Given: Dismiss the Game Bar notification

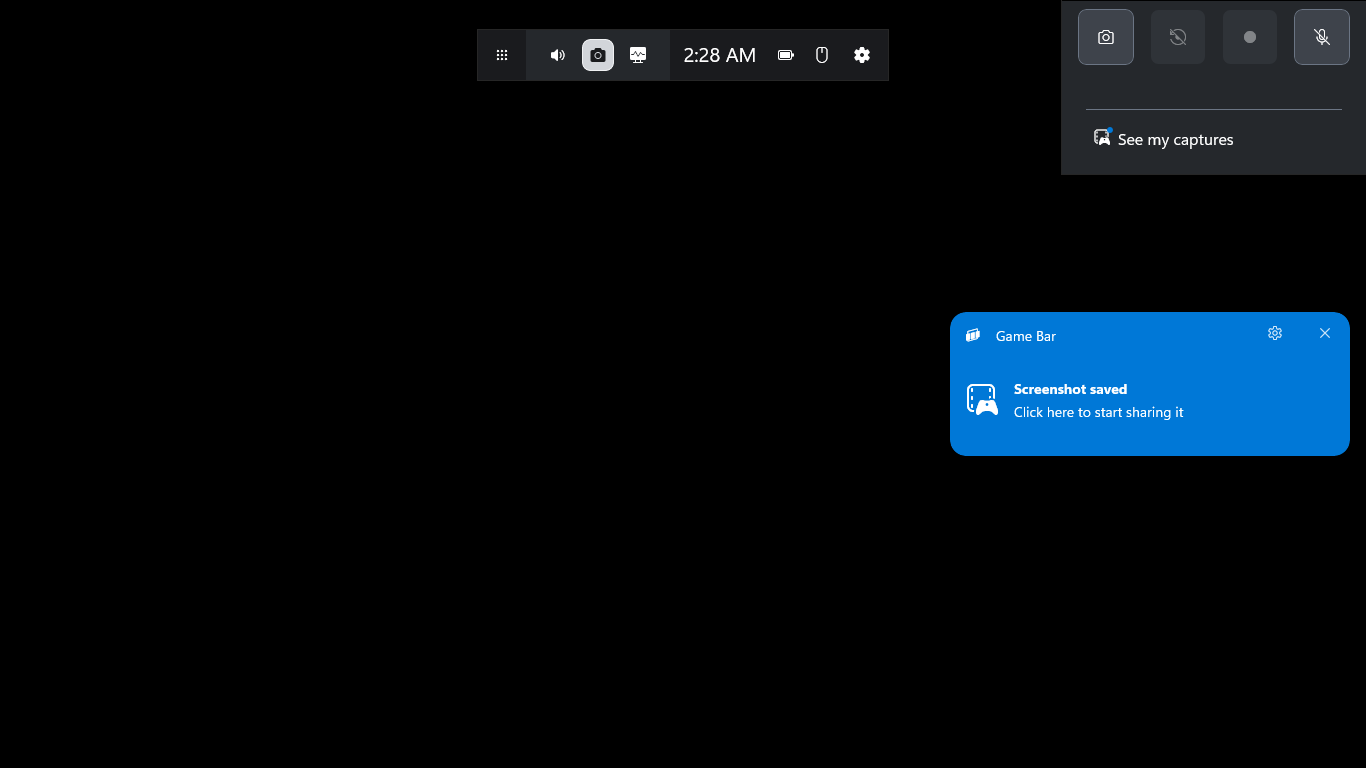Looking at the screenshot, I should 1325,333.
